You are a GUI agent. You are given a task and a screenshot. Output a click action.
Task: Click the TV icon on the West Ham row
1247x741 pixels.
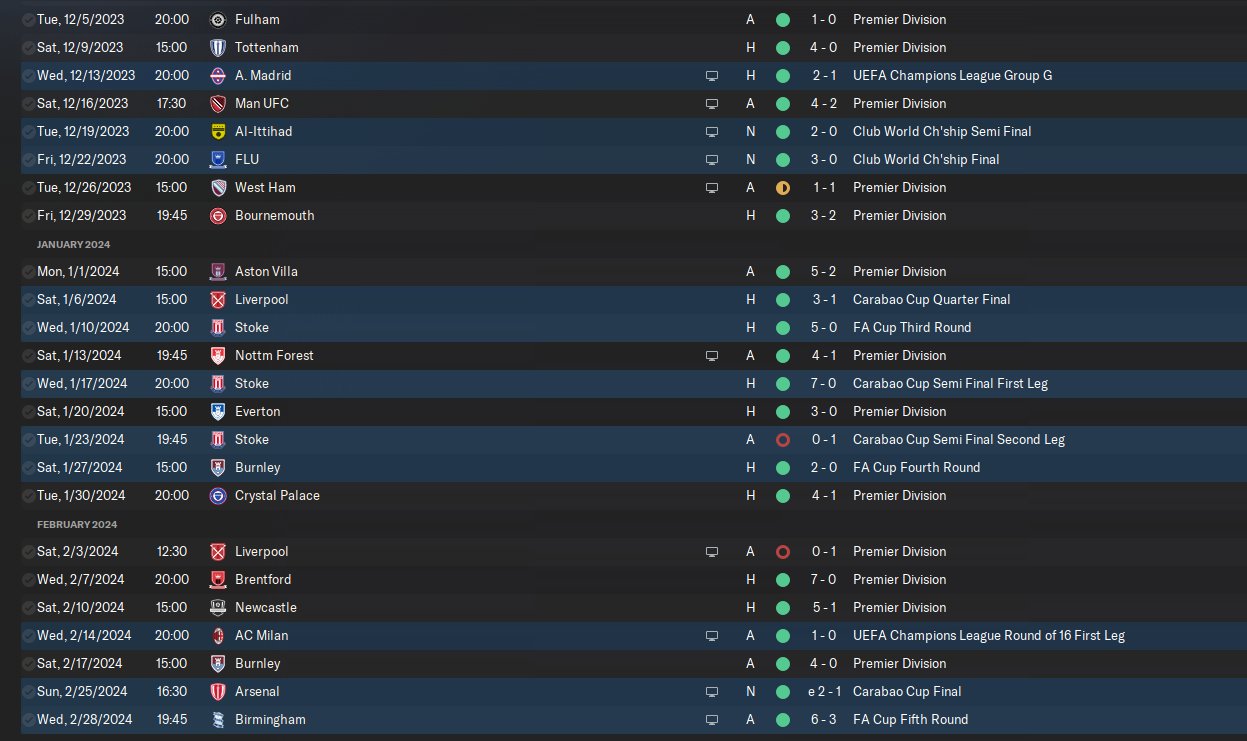712,187
